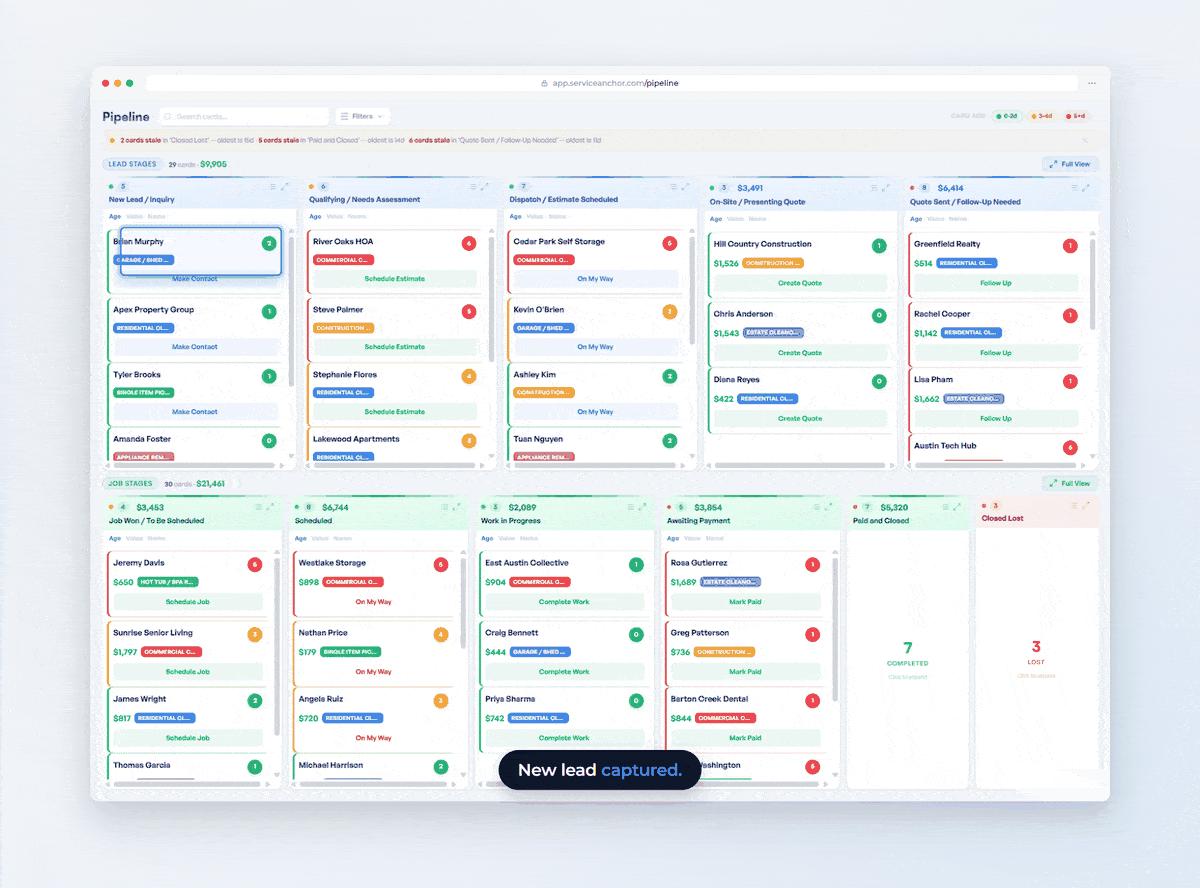1200x888 pixels.
Task: Sort Dispatch / Estimate Scheduled column by Name
Action: pyautogui.click(x=557, y=216)
